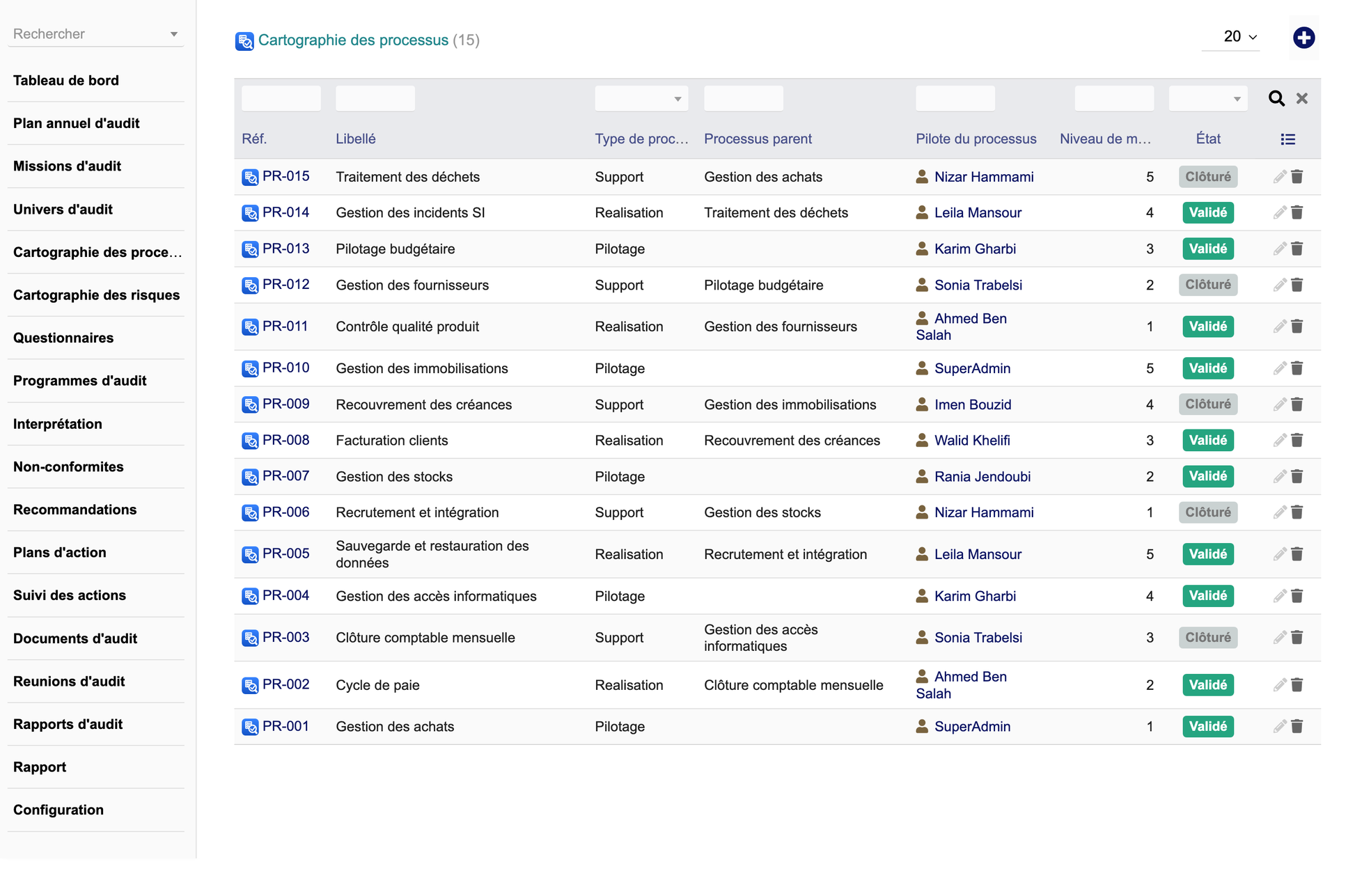1355x896 pixels.
Task: Sort by the Niveau de maturité column header
Action: [1106, 139]
